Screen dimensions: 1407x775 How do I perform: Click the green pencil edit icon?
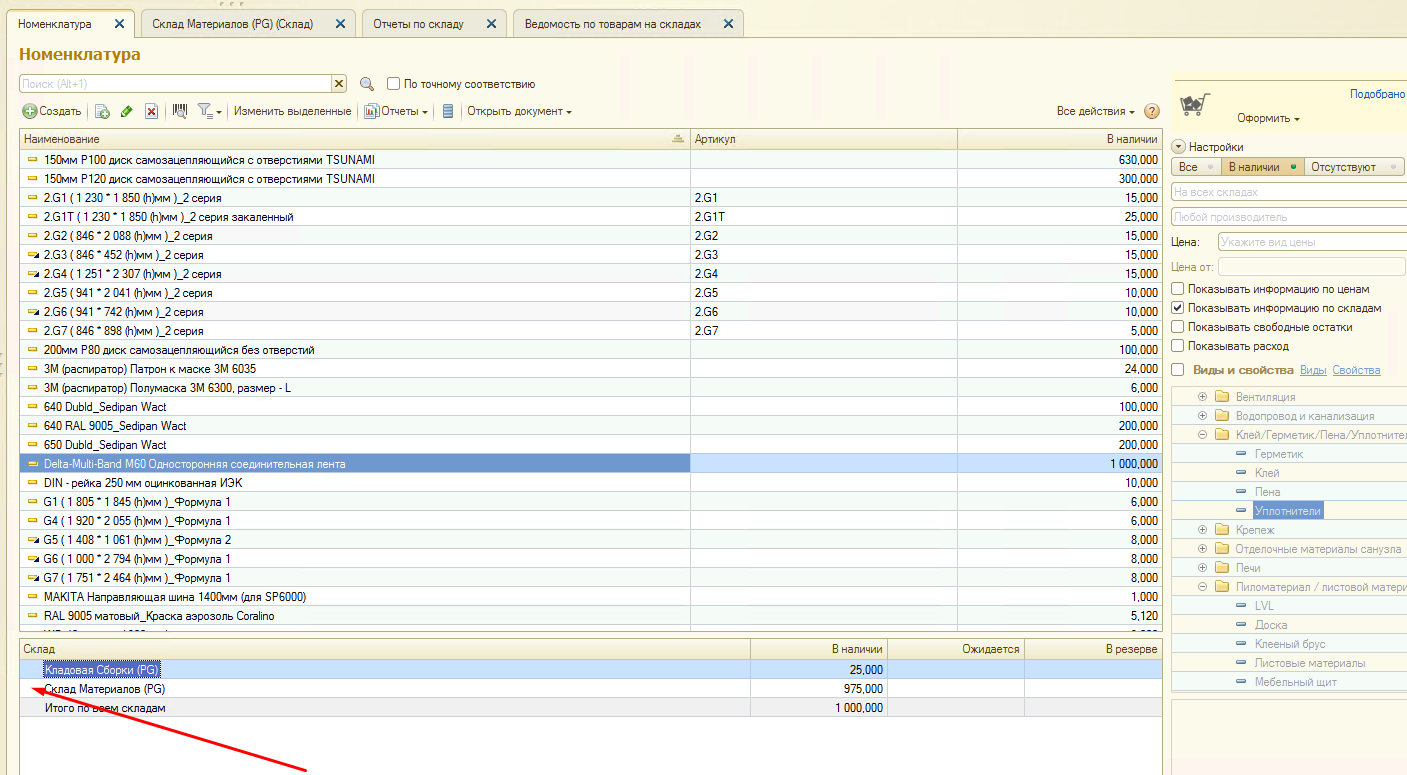click(127, 112)
